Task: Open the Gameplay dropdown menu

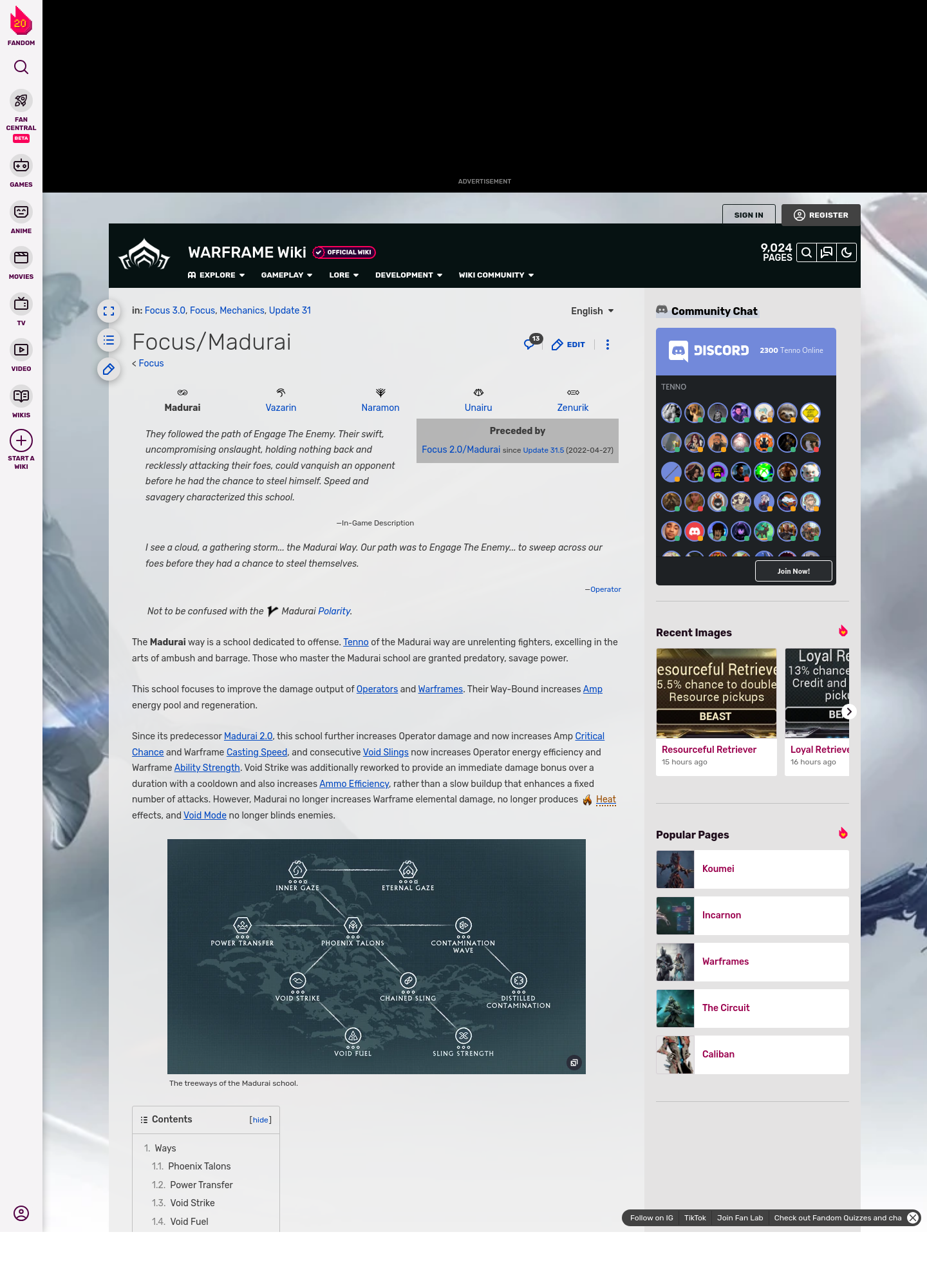Action: point(287,275)
